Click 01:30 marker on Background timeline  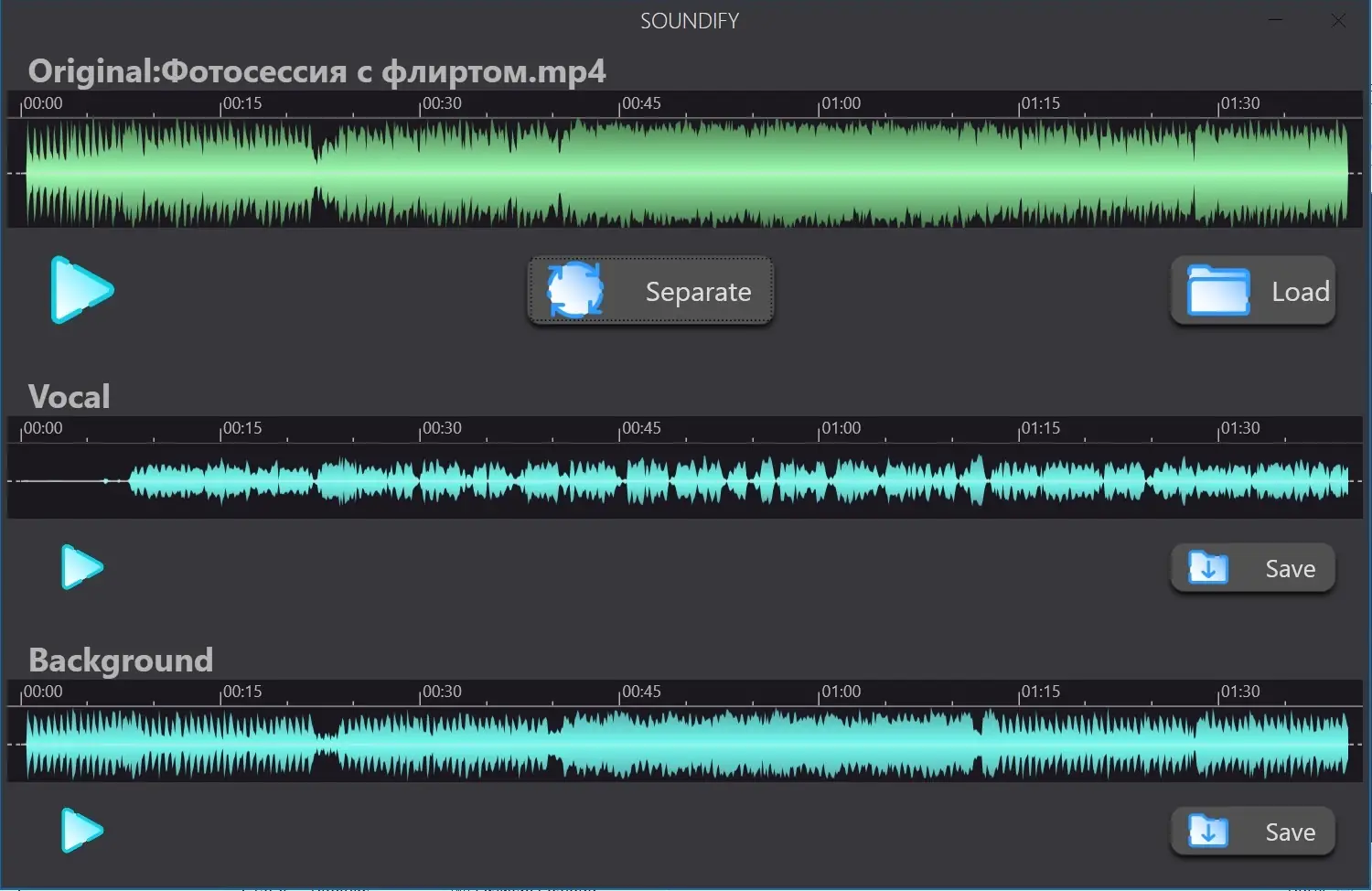(1239, 692)
